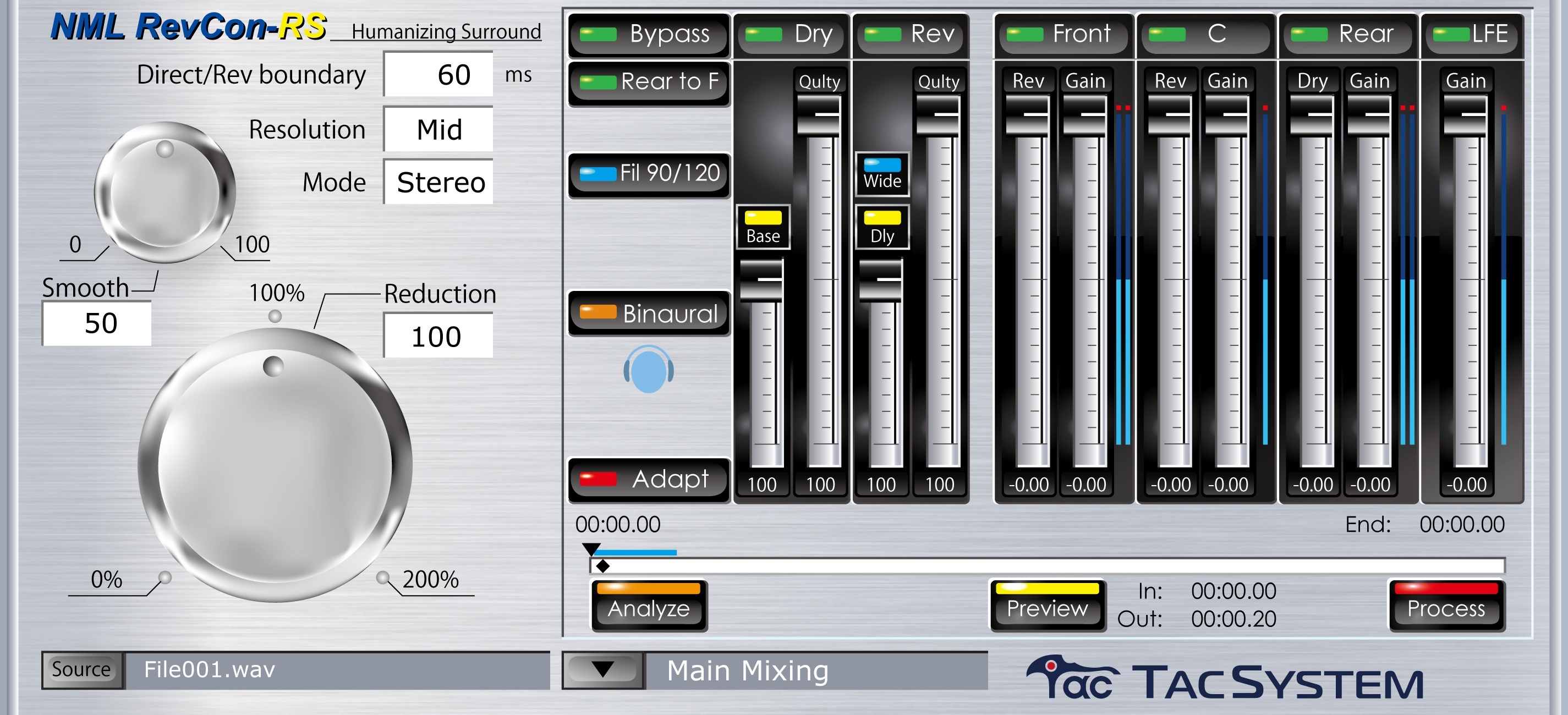Toggle the Bypass button

(x=649, y=35)
